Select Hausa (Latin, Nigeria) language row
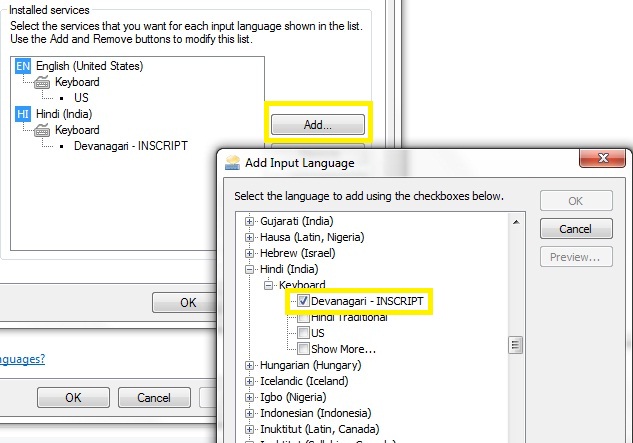The width and height of the screenshot is (633, 443). [312, 237]
